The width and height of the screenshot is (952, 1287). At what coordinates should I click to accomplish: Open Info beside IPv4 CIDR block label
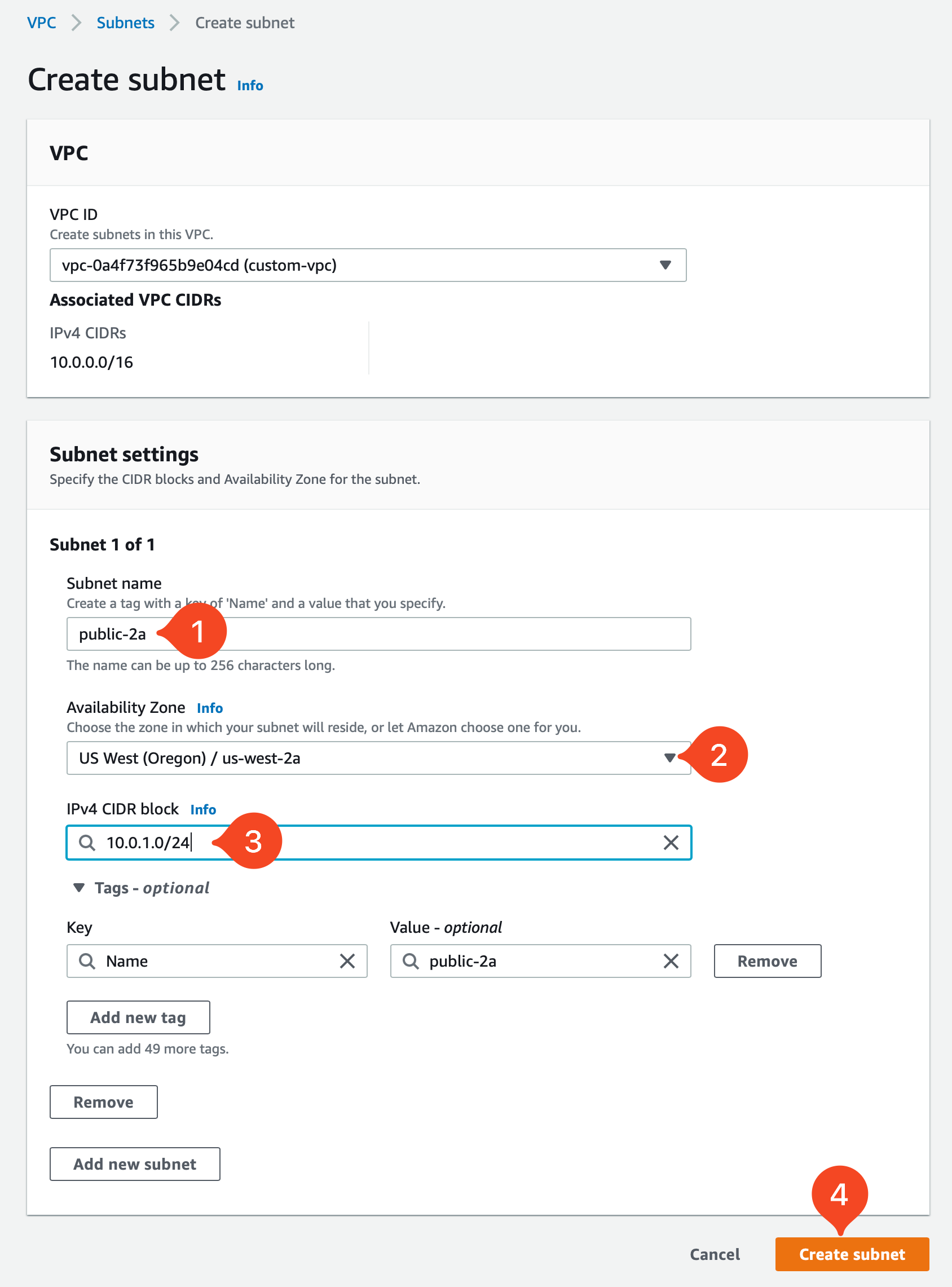pos(203,809)
